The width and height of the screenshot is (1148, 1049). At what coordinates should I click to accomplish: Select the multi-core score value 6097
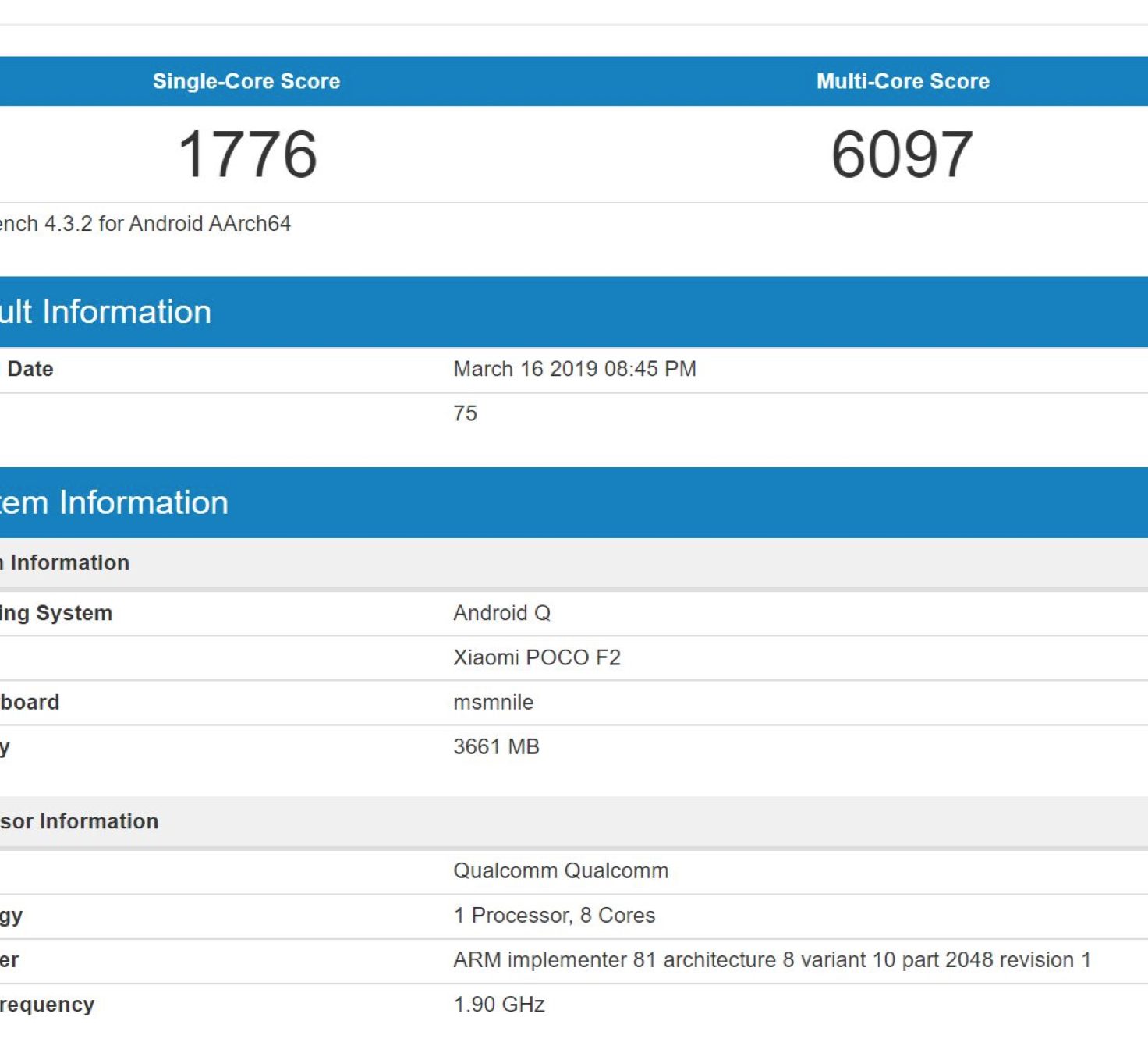[902, 154]
